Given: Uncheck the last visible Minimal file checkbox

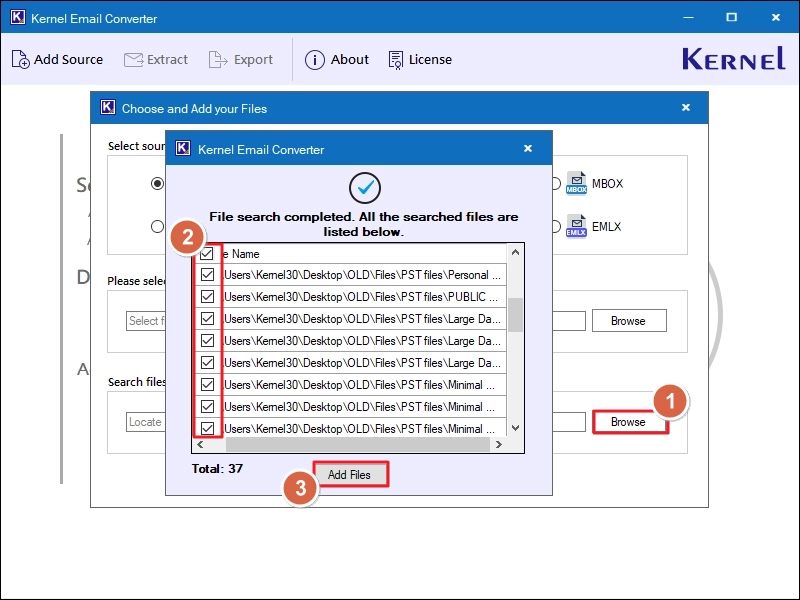Looking at the screenshot, I should pos(207,428).
